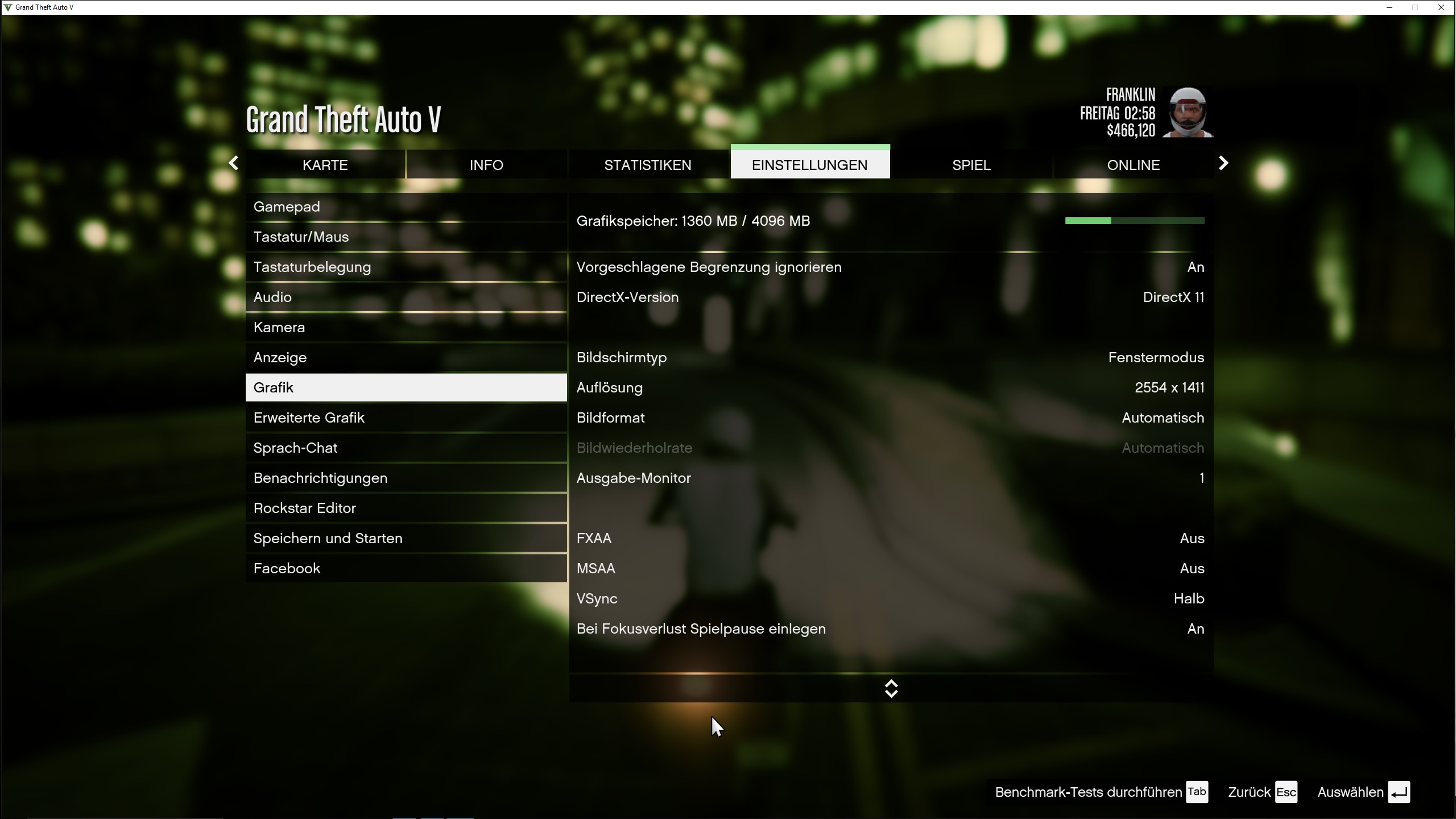This screenshot has height=819, width=1456.
Task: Open the KARTE tab
Action: pyautogui.click(x=325, y=164)
